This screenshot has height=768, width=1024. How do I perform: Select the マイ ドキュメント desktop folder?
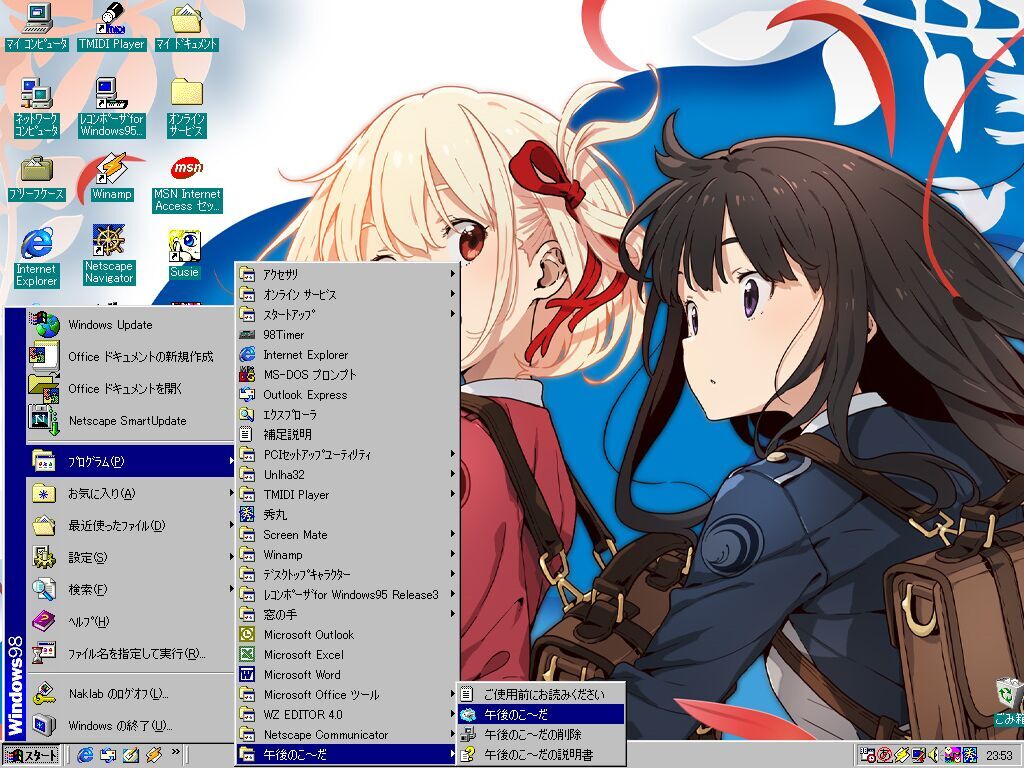pyautogui.click(x=186, y=26)
